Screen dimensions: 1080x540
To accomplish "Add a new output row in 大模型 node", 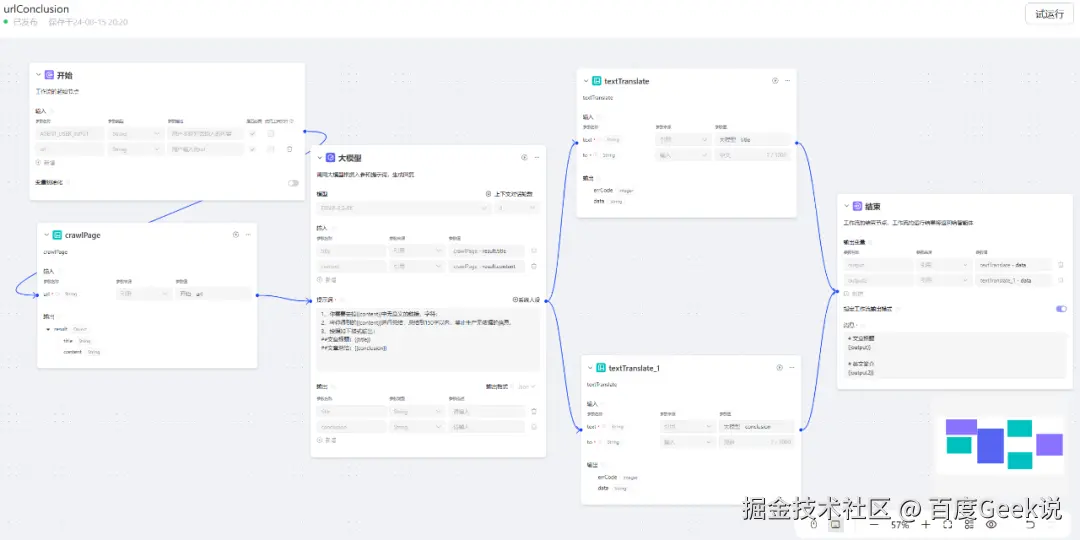I will (x=326, y=439).
